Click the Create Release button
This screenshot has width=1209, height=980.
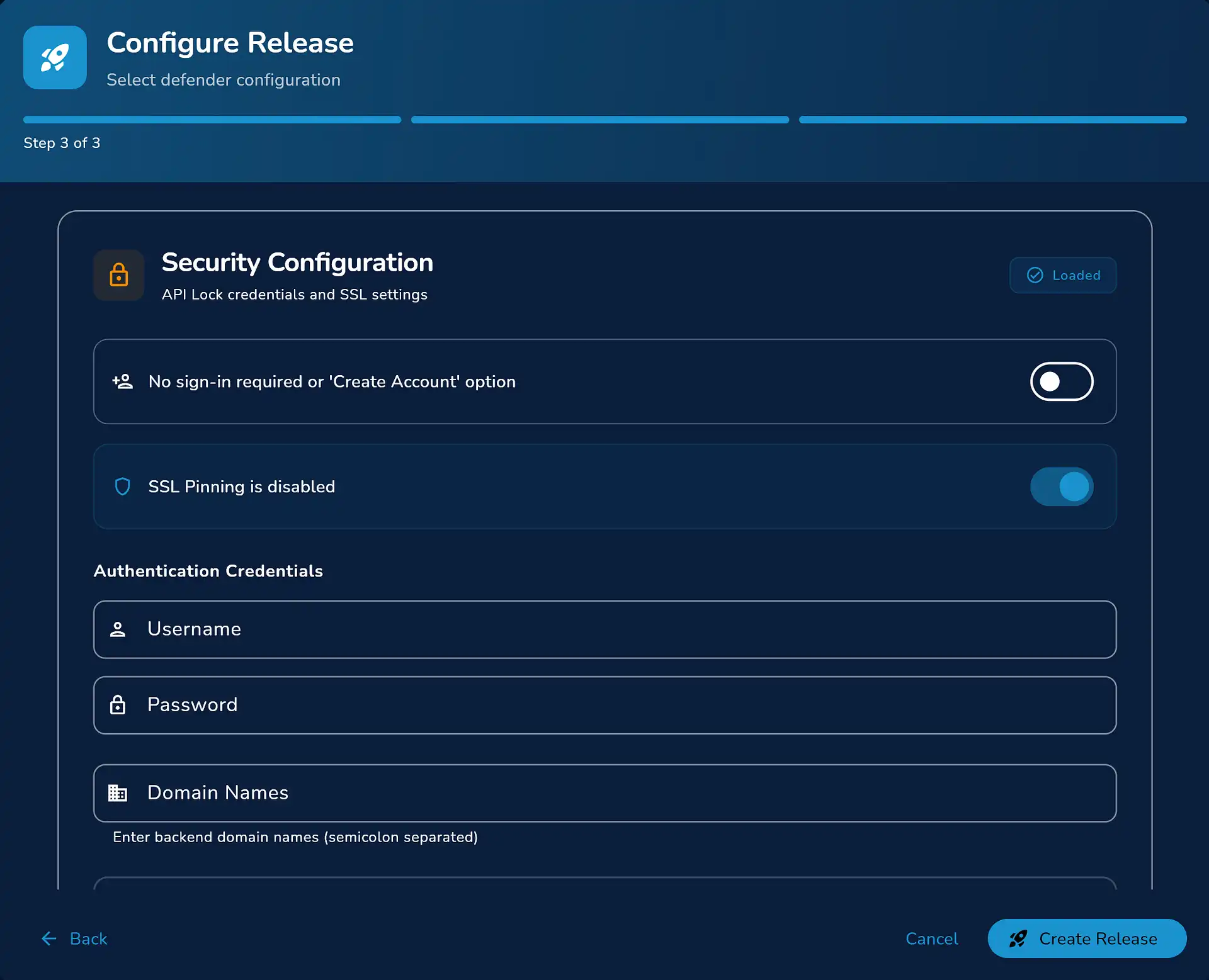tap(1087, 938)
